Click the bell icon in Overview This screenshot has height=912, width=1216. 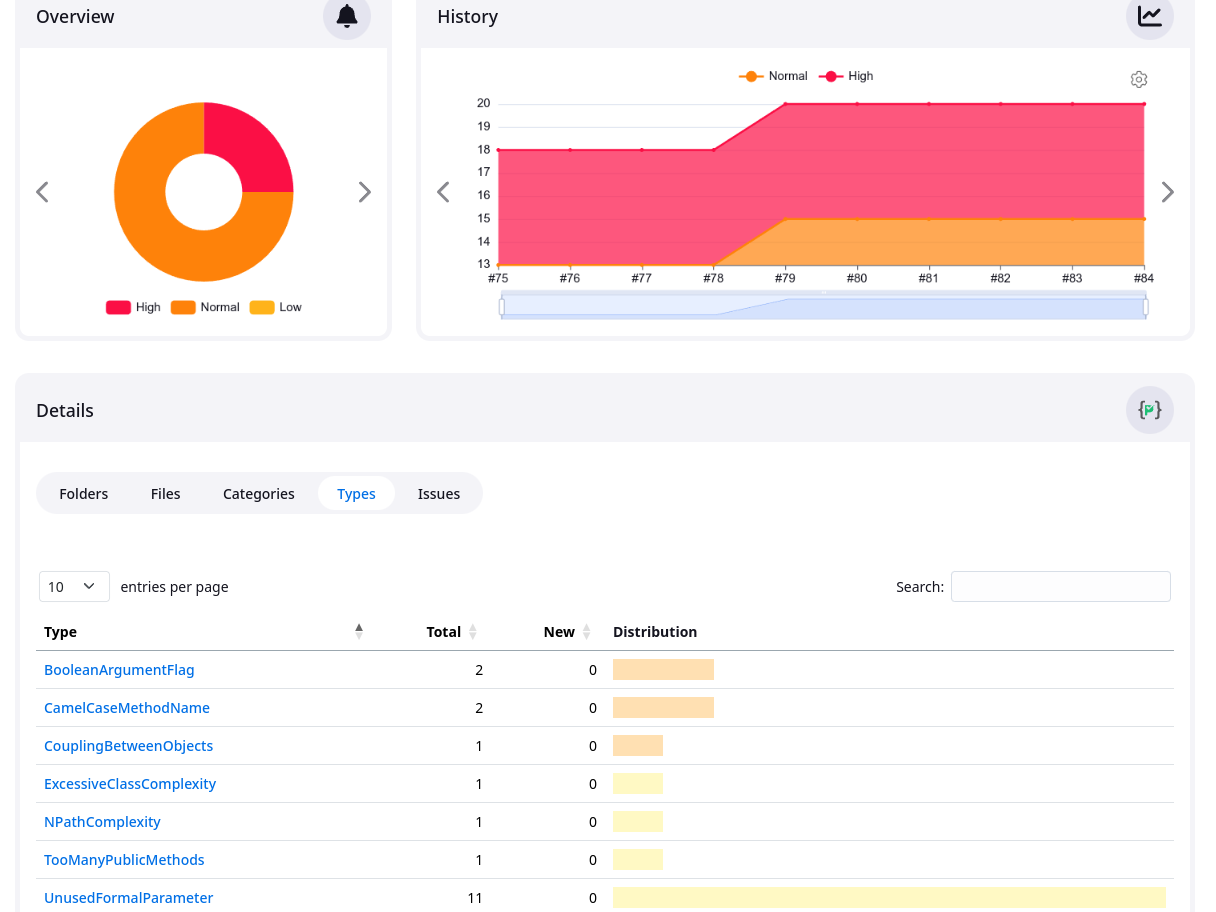(347, 16)
